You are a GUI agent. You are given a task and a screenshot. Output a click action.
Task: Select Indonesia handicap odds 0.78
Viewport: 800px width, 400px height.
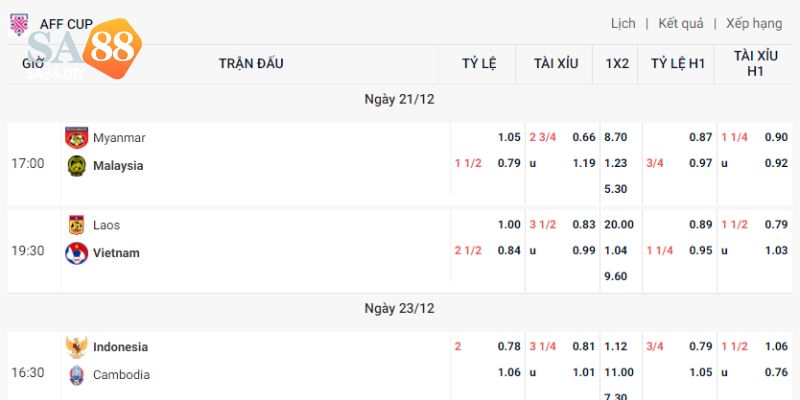click(x=509, y=347)
